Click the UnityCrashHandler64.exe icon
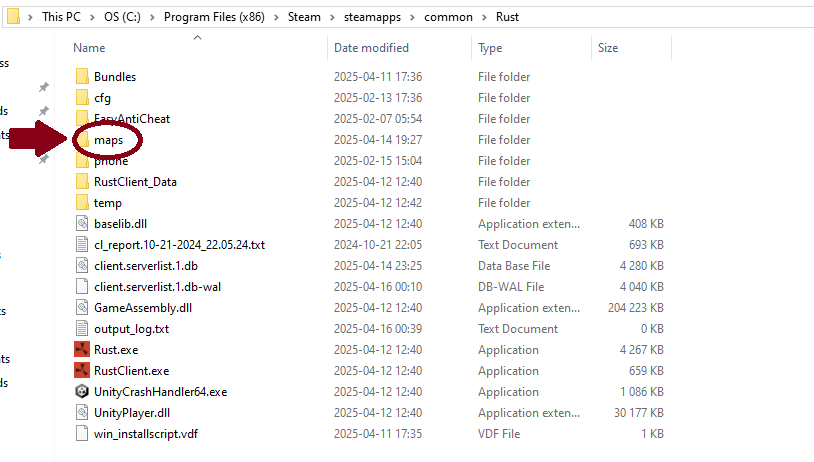Viewport: 814px width, 462px height. (x=82, y=392)
